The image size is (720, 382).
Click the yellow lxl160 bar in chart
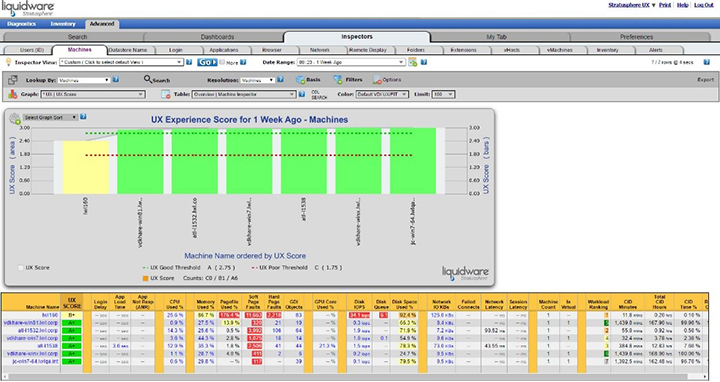coord(86,167)
